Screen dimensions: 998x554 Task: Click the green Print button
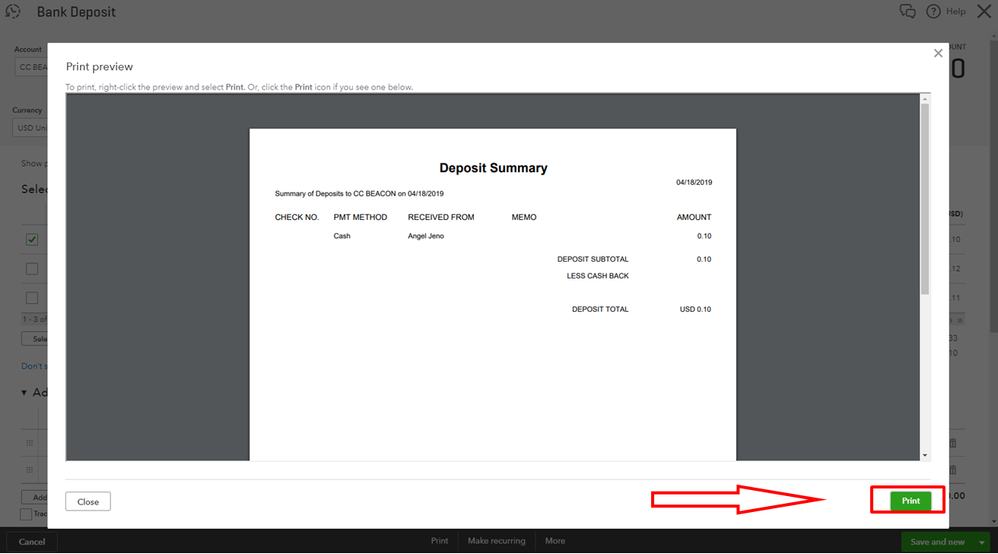910,501
